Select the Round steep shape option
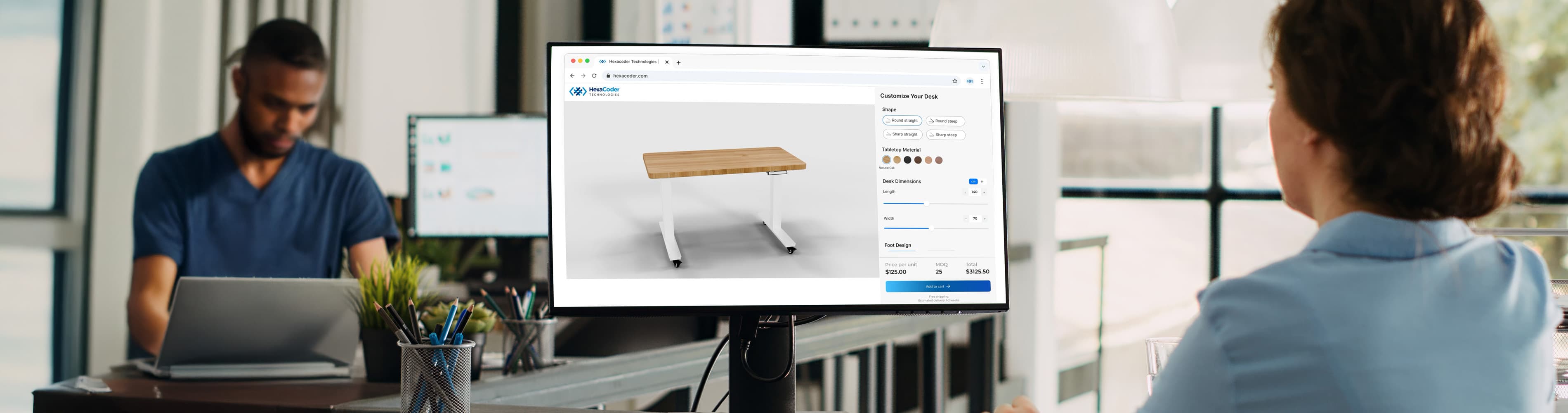1568x413 pixels. point(945,121)
